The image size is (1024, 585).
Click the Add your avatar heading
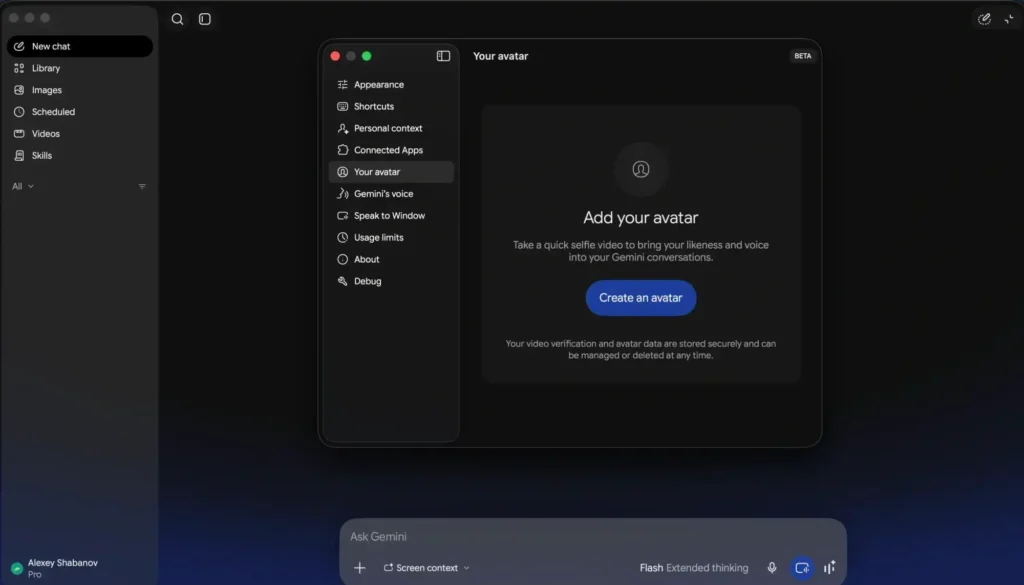[641, 217]
